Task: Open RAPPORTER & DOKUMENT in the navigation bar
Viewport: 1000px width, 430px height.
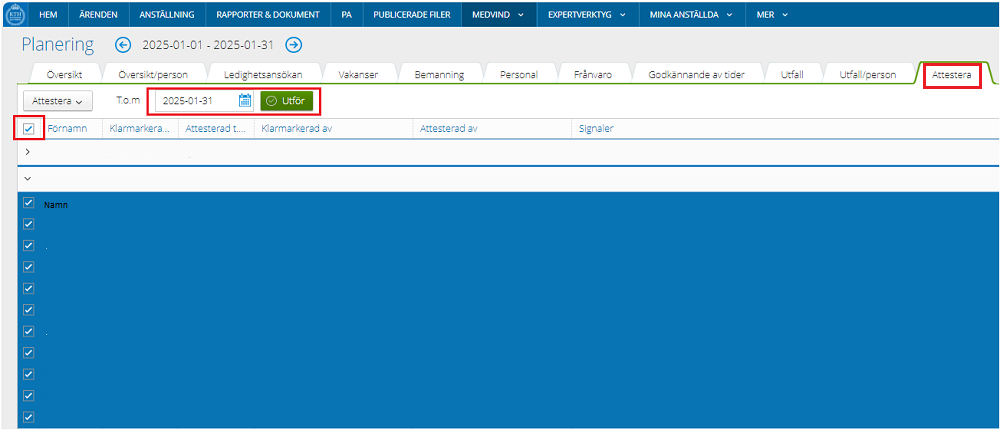Action: [x=268, y=15]
